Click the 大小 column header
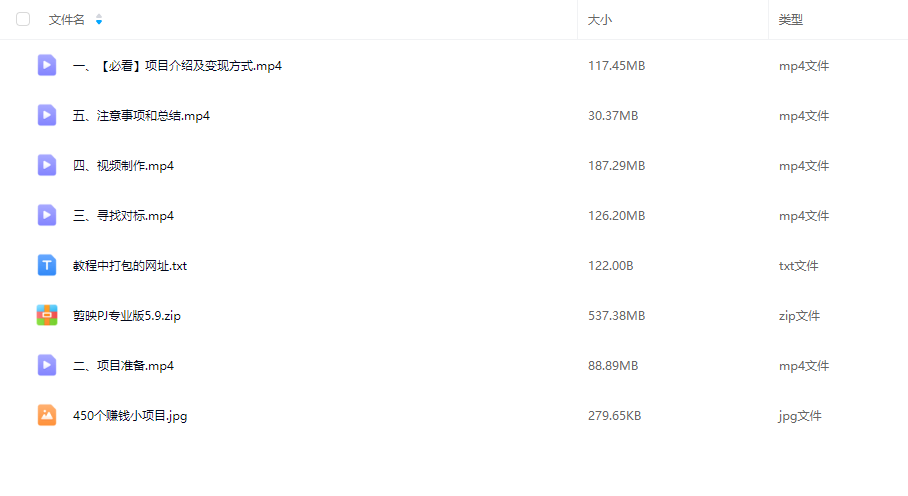This screenshot has height=496, width=908. (600, 19)
